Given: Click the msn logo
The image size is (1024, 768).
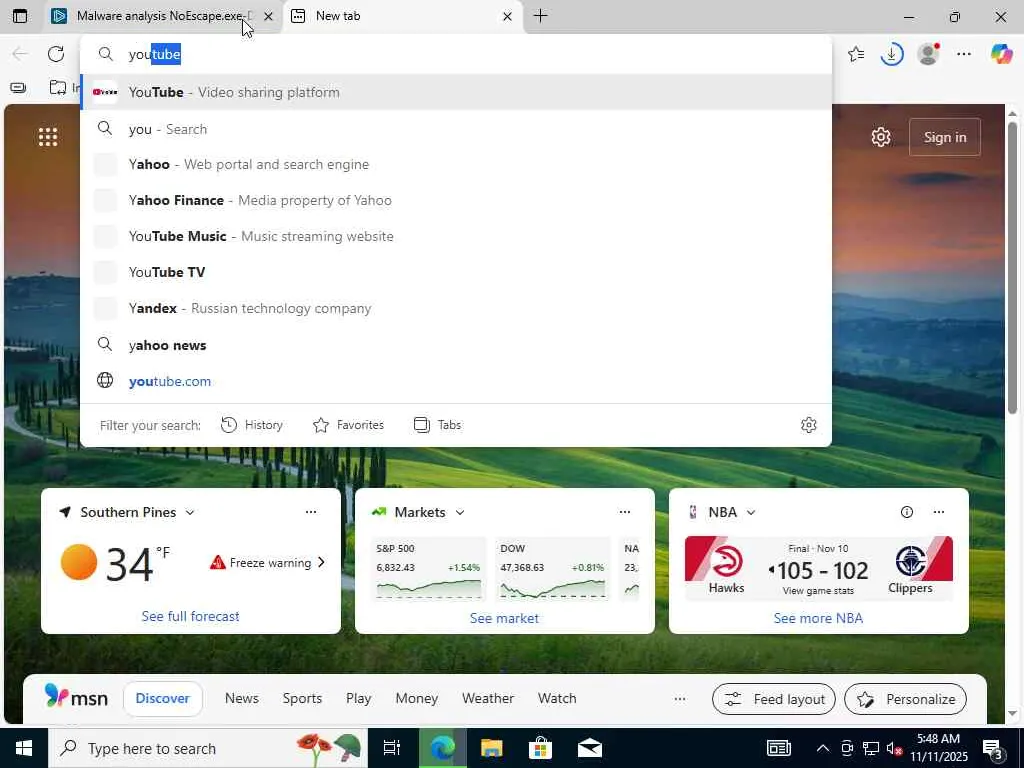Looking at the screenshot, I should pyautogui.click(x=76, y=697).
